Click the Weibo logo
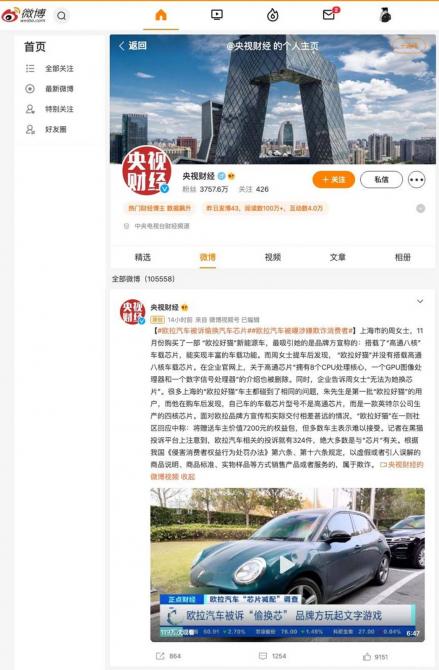Image resolution: width=439 pixels, height=670 pixels. pos(24,15)
